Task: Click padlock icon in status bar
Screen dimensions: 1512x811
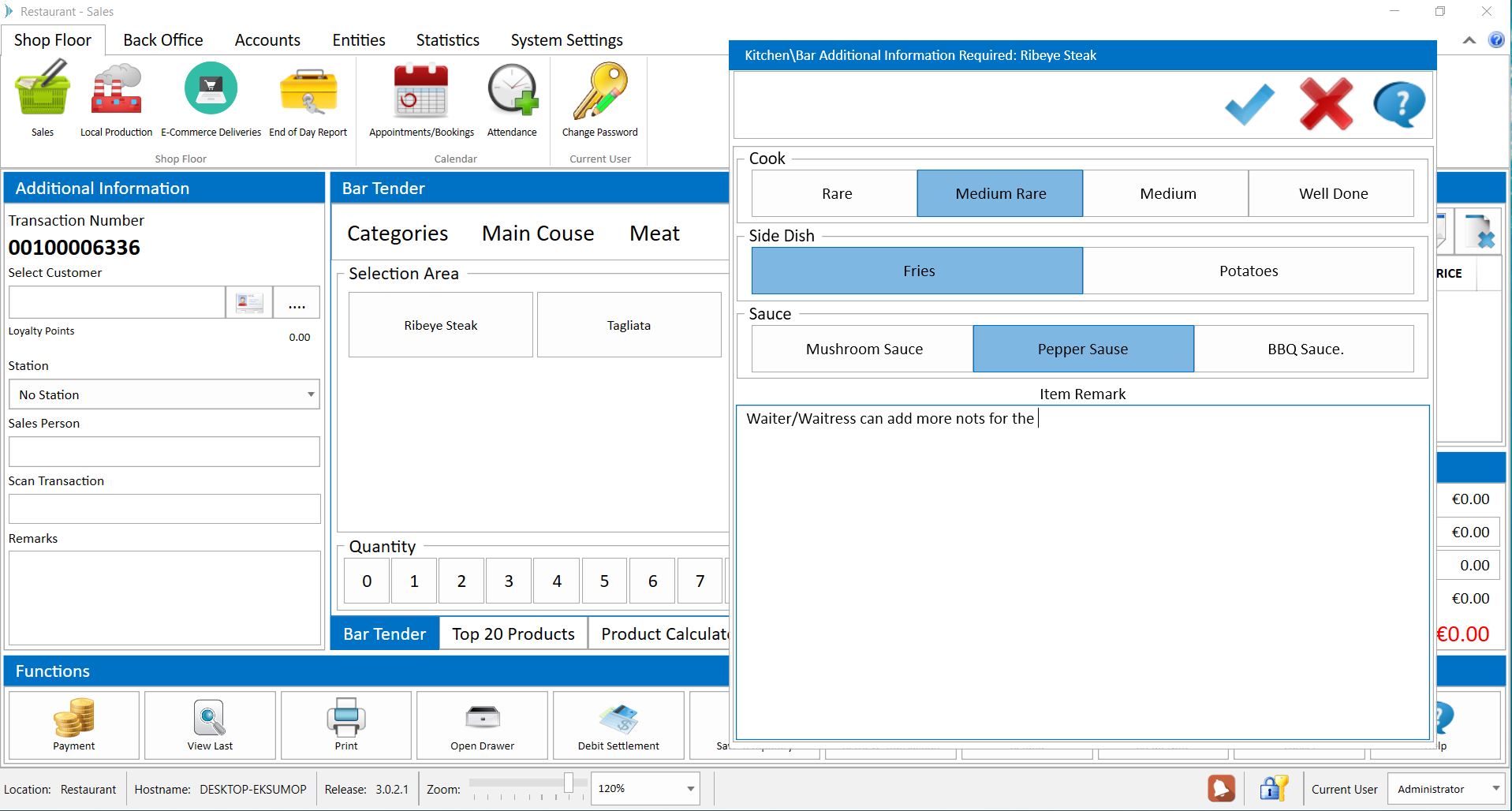Action: pos(1273,788)
